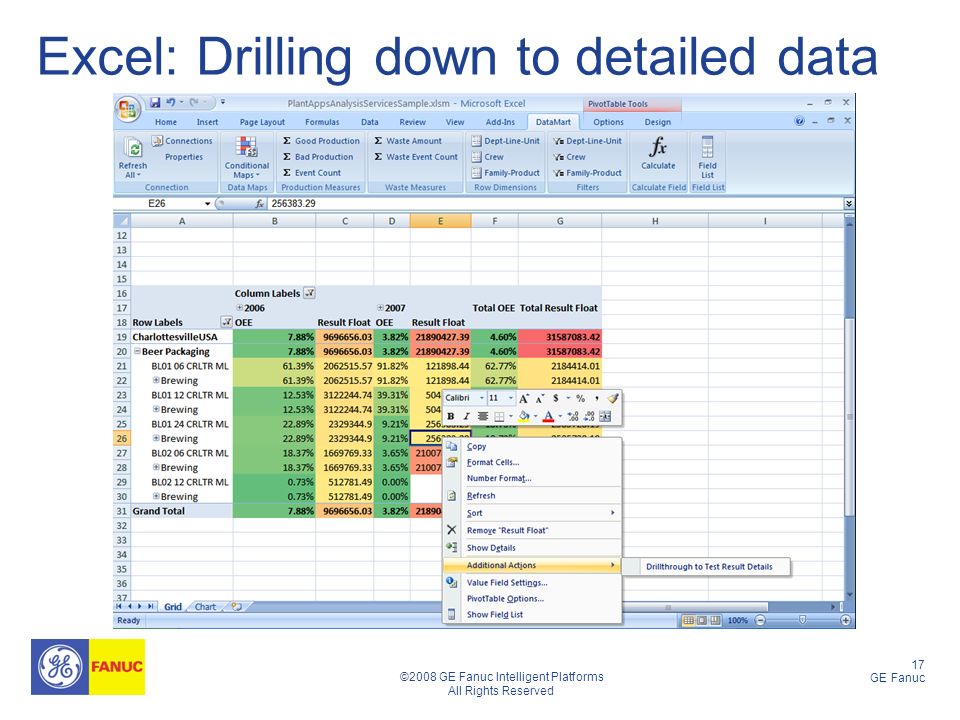Image resolution: width=960 pixels, height=720 pixels.
Task: Increase decimal in mini toolbar
Action: [574, 416]
